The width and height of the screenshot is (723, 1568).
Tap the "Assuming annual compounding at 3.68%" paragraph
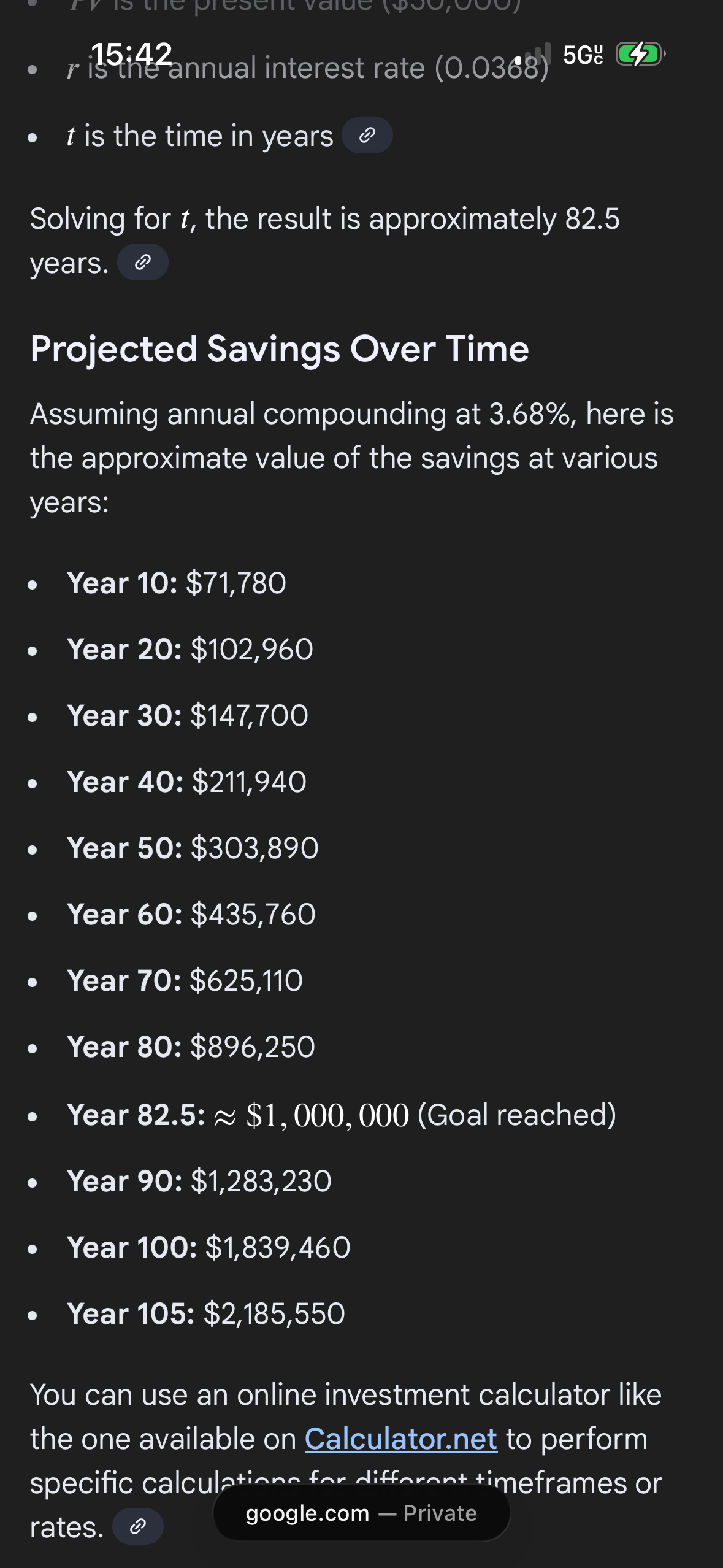(x=351, y=458)
